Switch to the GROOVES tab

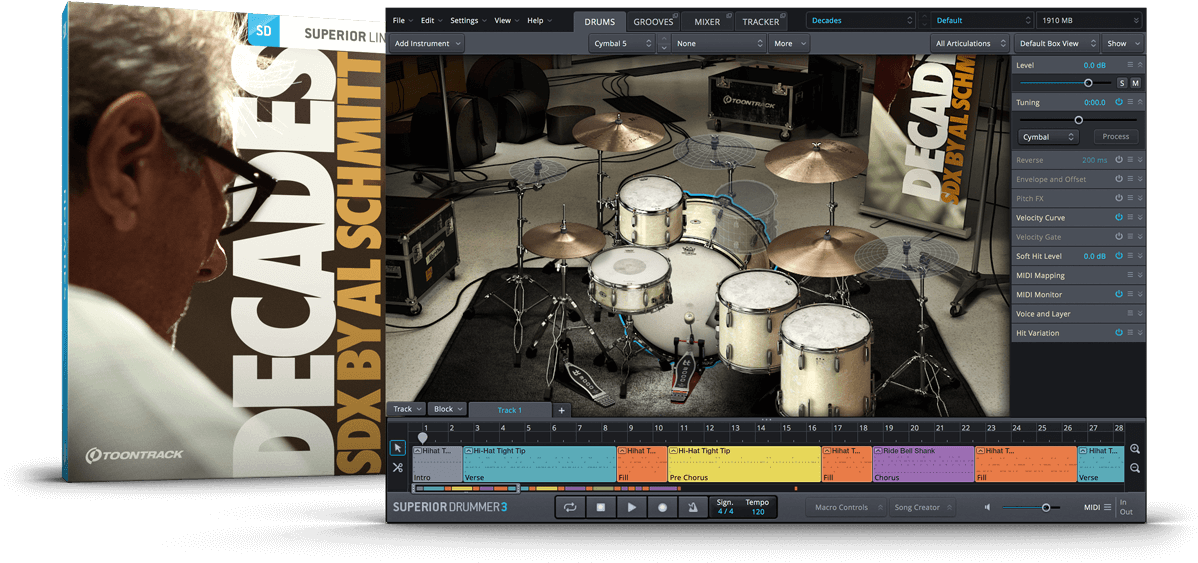tap(653, 21)
